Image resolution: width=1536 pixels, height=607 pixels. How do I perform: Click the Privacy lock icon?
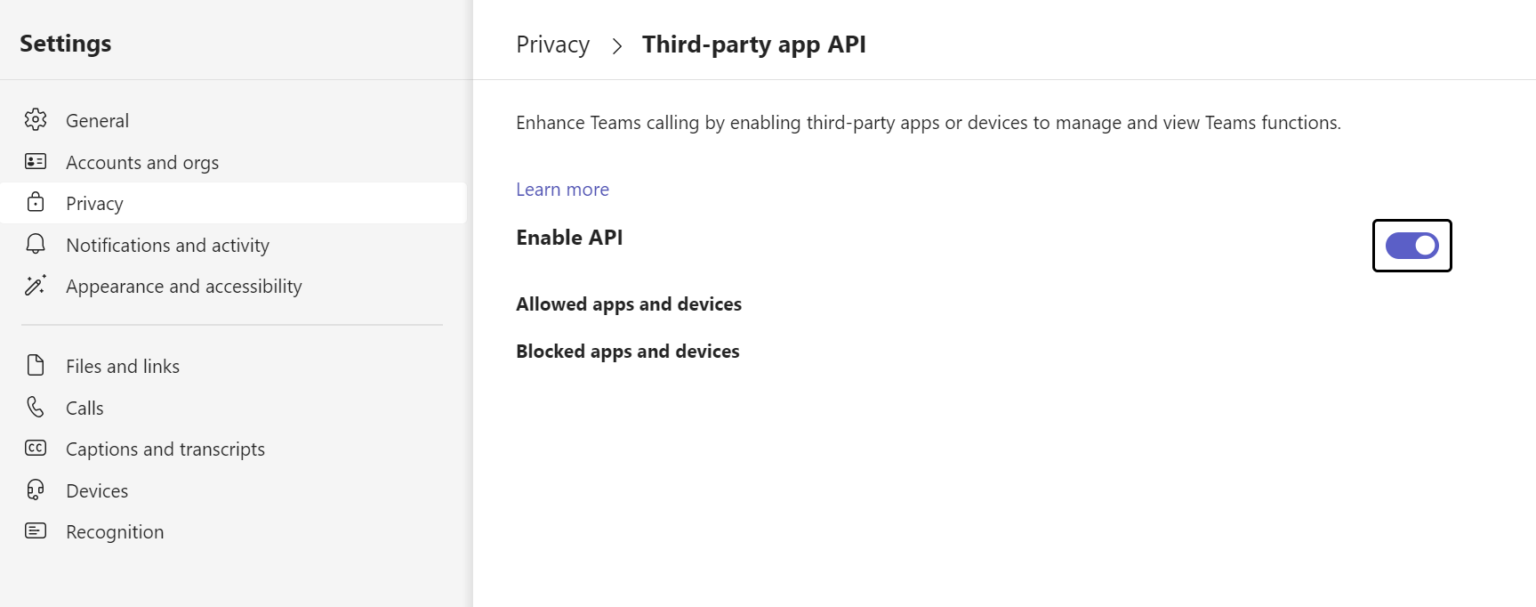35,203
